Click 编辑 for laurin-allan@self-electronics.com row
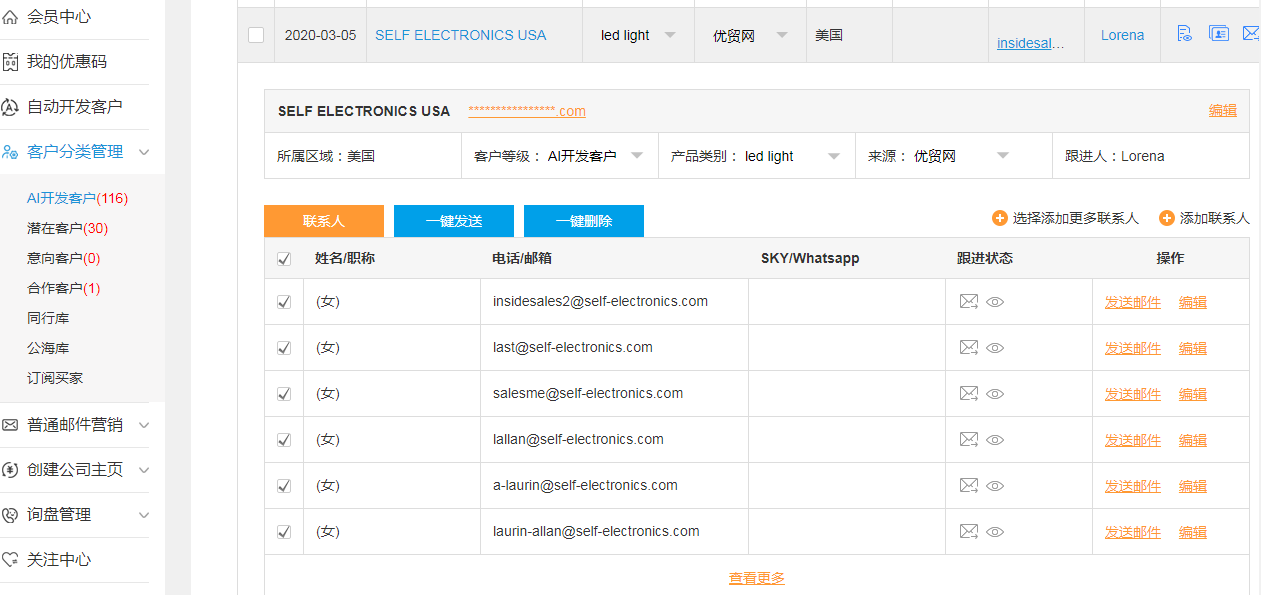The height and width of the screenshot is (595, 1261). pyautogui.click(x=1193, y=532)
